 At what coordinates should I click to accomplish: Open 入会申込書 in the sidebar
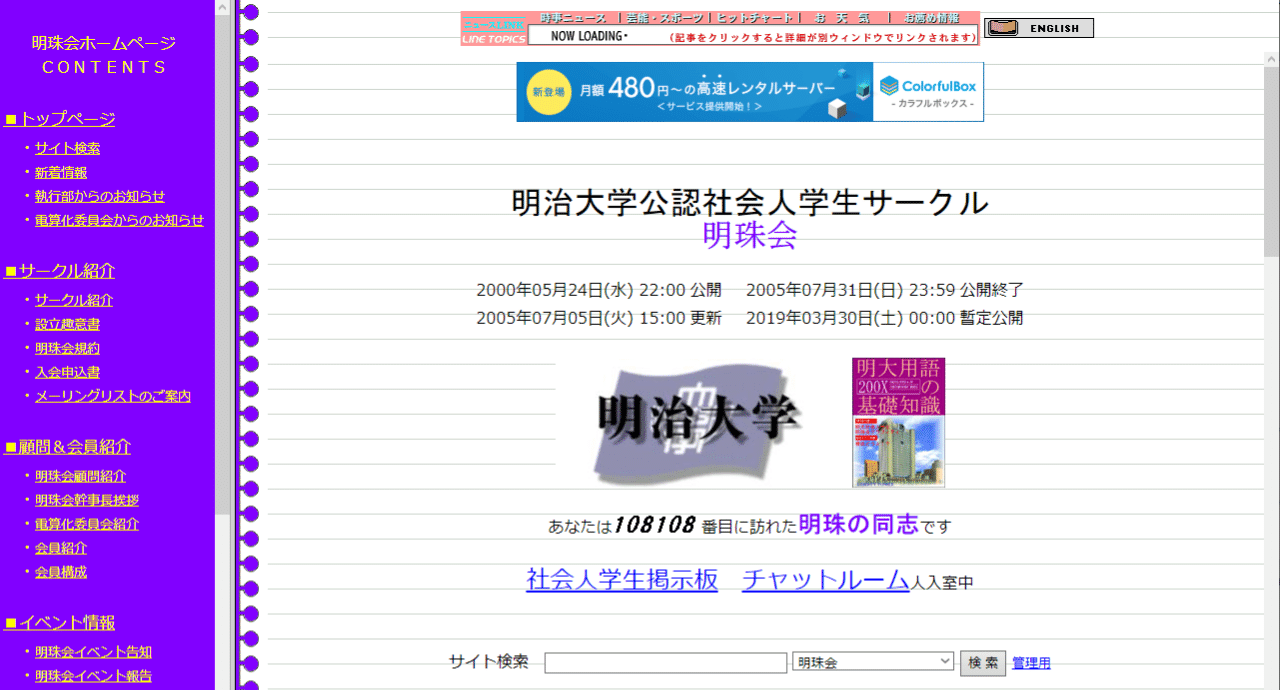pyautogui.click(x=67, y=372)
